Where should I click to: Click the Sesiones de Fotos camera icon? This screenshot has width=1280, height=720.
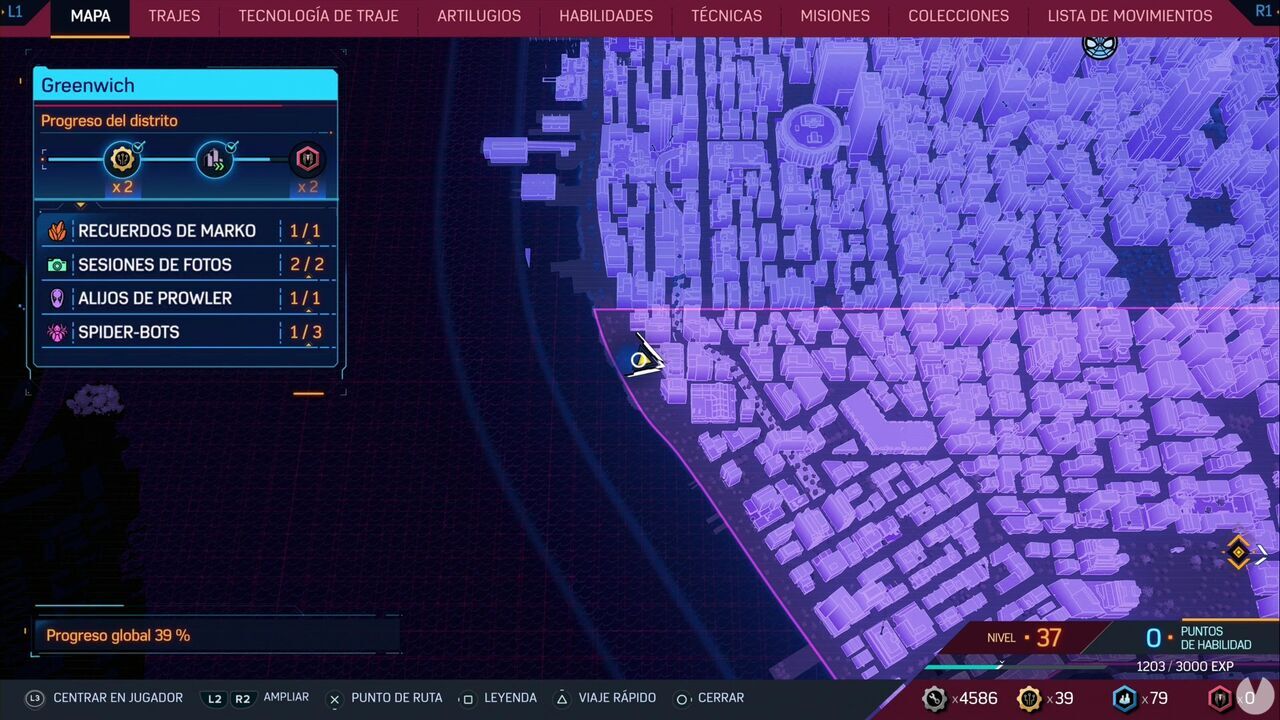(x=57, y=265)
